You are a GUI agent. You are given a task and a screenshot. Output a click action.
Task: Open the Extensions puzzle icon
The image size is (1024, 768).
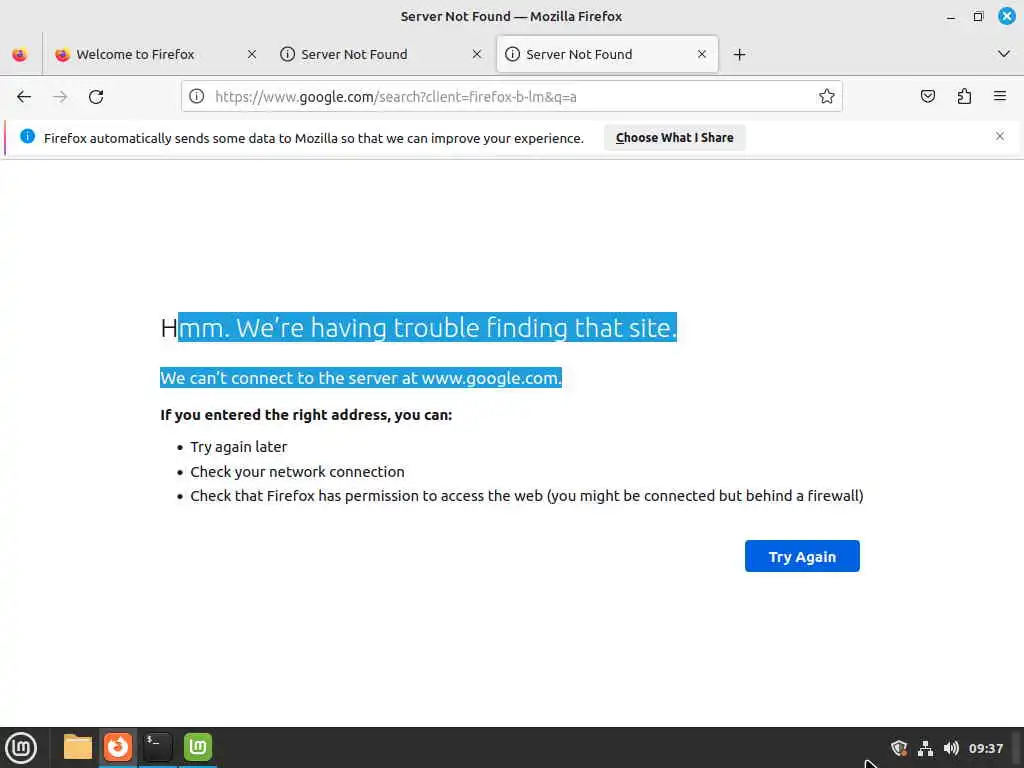pos(964,97)
